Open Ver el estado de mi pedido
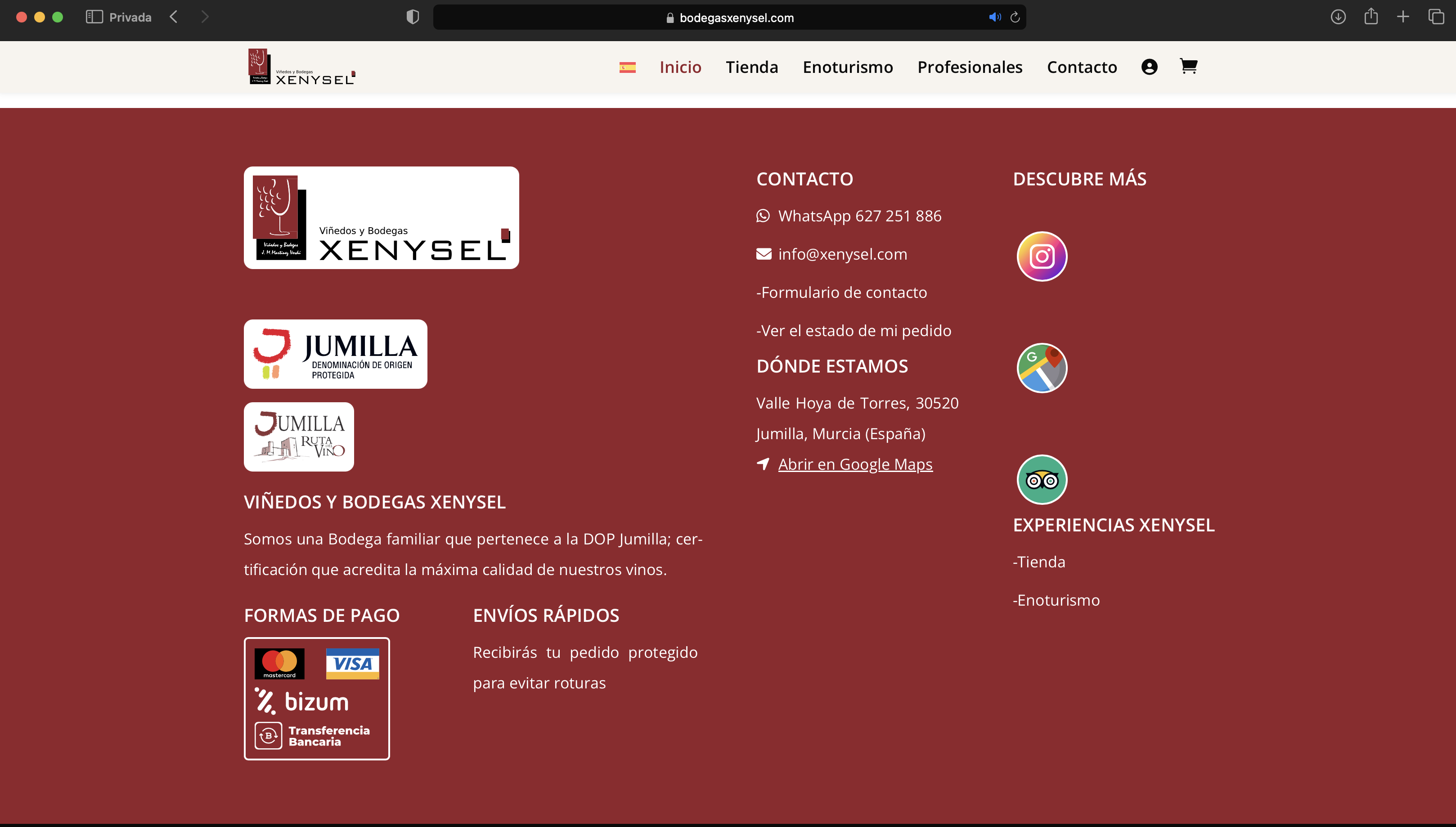The image size is (1456, 827). point(854,331)
